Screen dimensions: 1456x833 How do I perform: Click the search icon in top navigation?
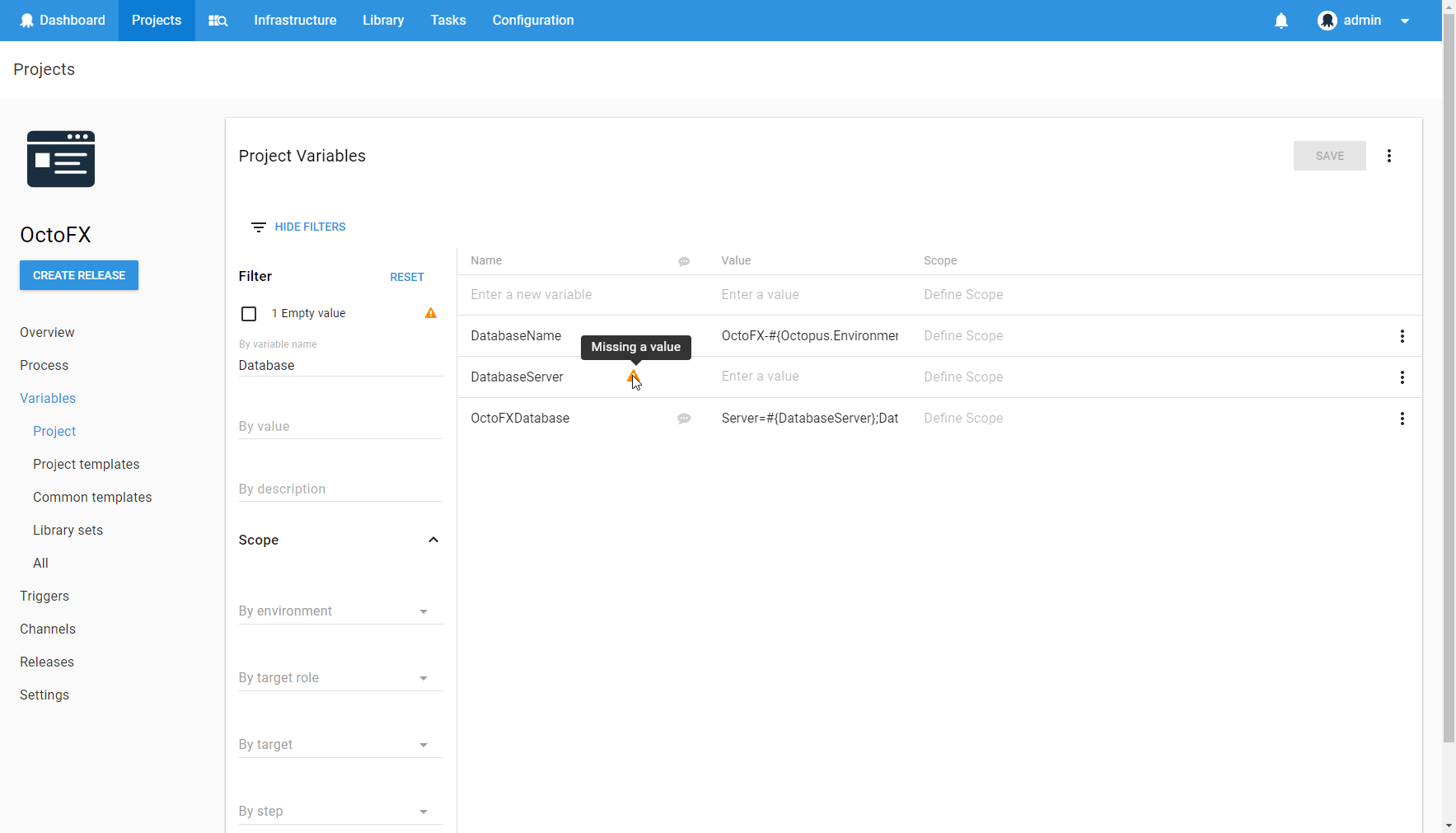point(218,21)
